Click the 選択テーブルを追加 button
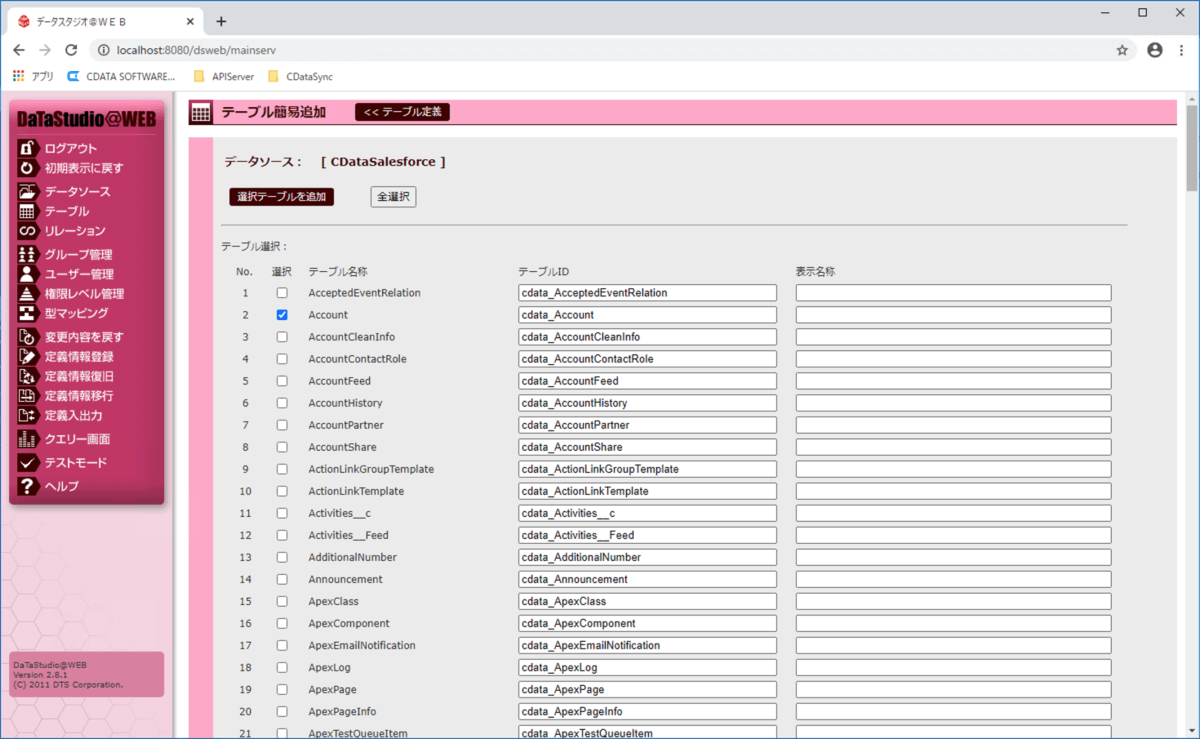 point(281,197)
